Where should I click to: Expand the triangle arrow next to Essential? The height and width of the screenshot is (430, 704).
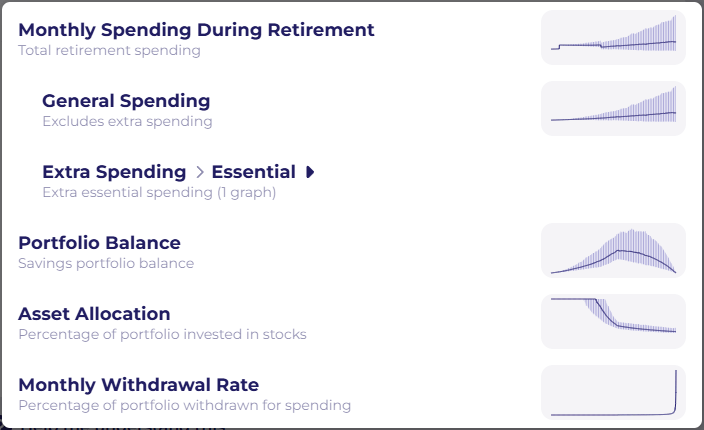(310, 172)
